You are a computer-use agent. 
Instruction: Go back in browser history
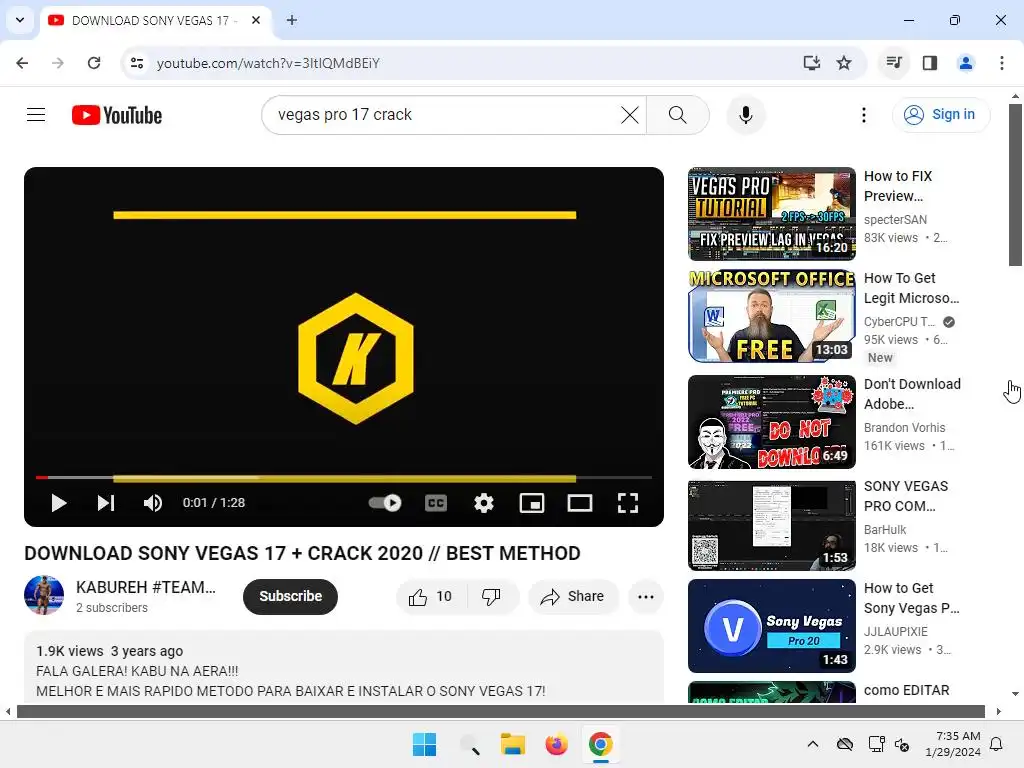pos(22,63)
